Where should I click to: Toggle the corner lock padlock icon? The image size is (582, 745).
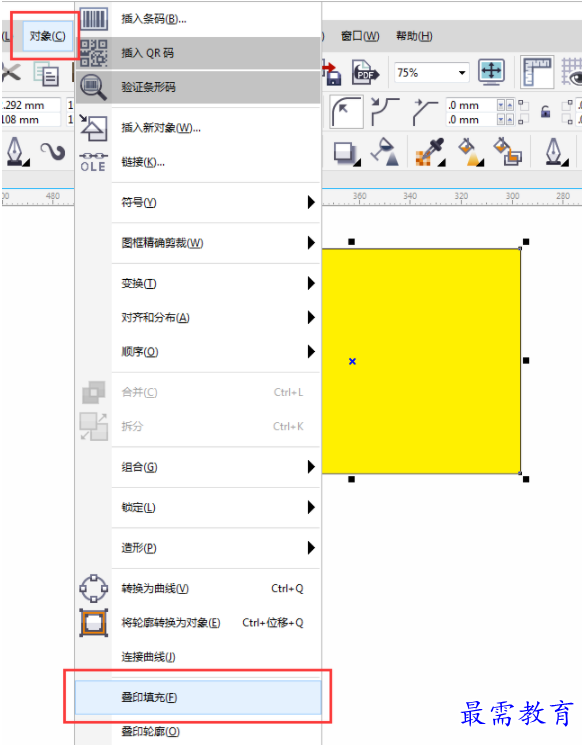click(x=545, y=112)
